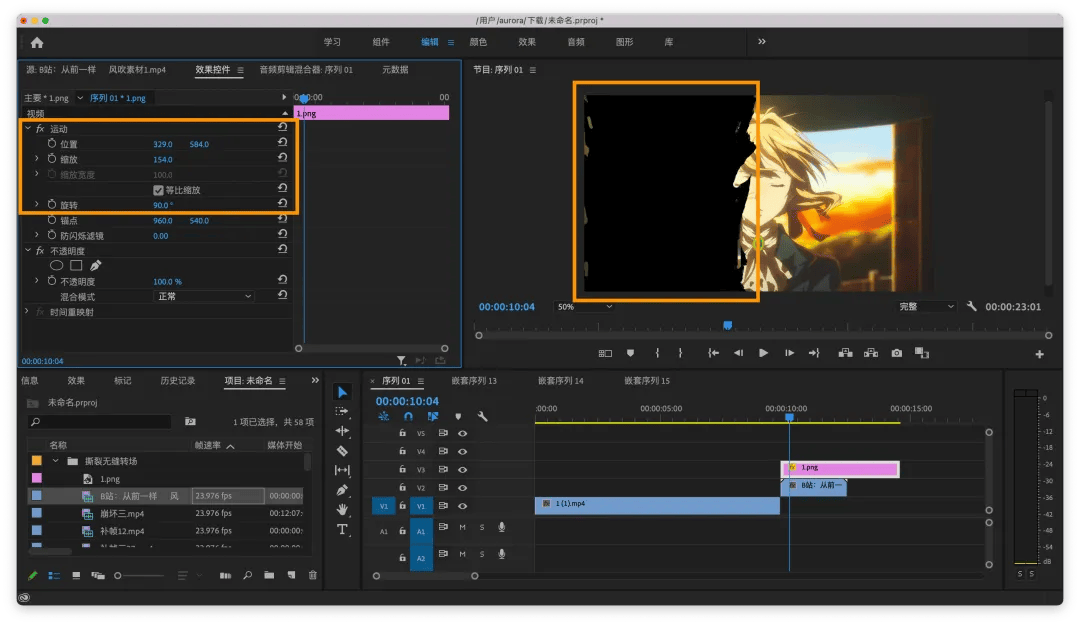Select the Razor tool

(342, 451)
